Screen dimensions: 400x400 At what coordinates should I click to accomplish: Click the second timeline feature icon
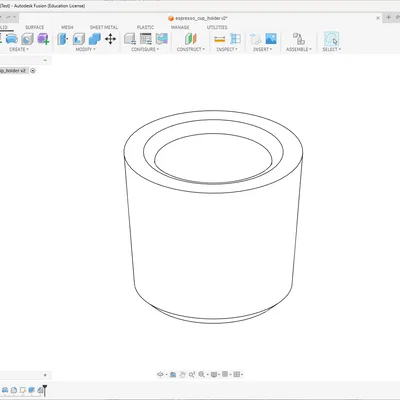coord(14,390)
